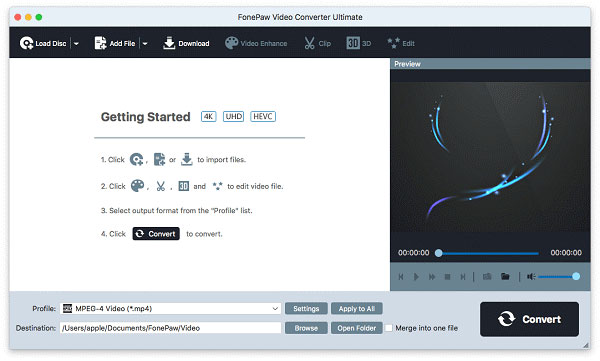Stop the preview playback
Viewport: 600px width, 361px height.
(447, 276)
